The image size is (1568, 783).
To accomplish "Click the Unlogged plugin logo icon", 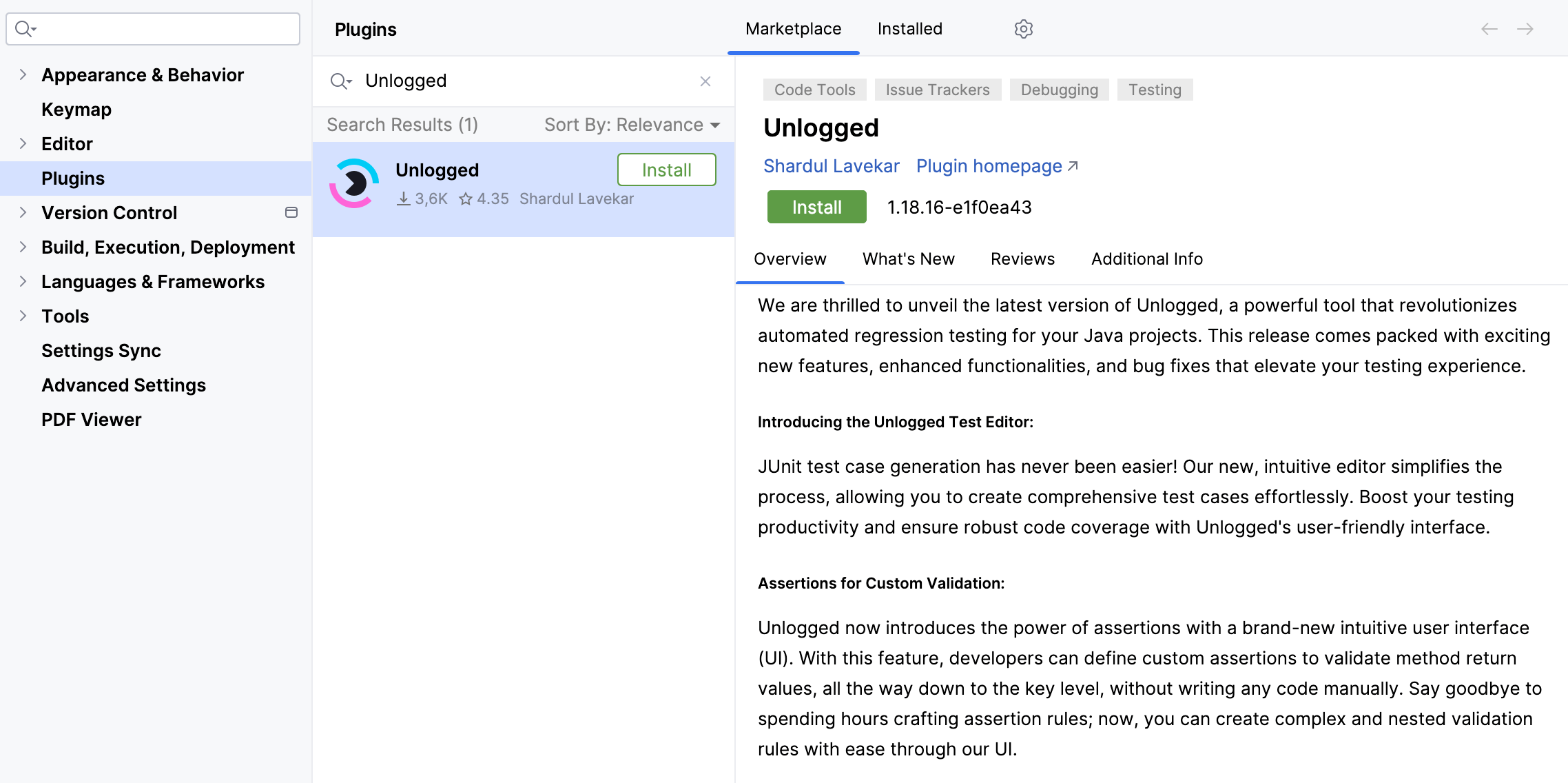I will 354,183.
